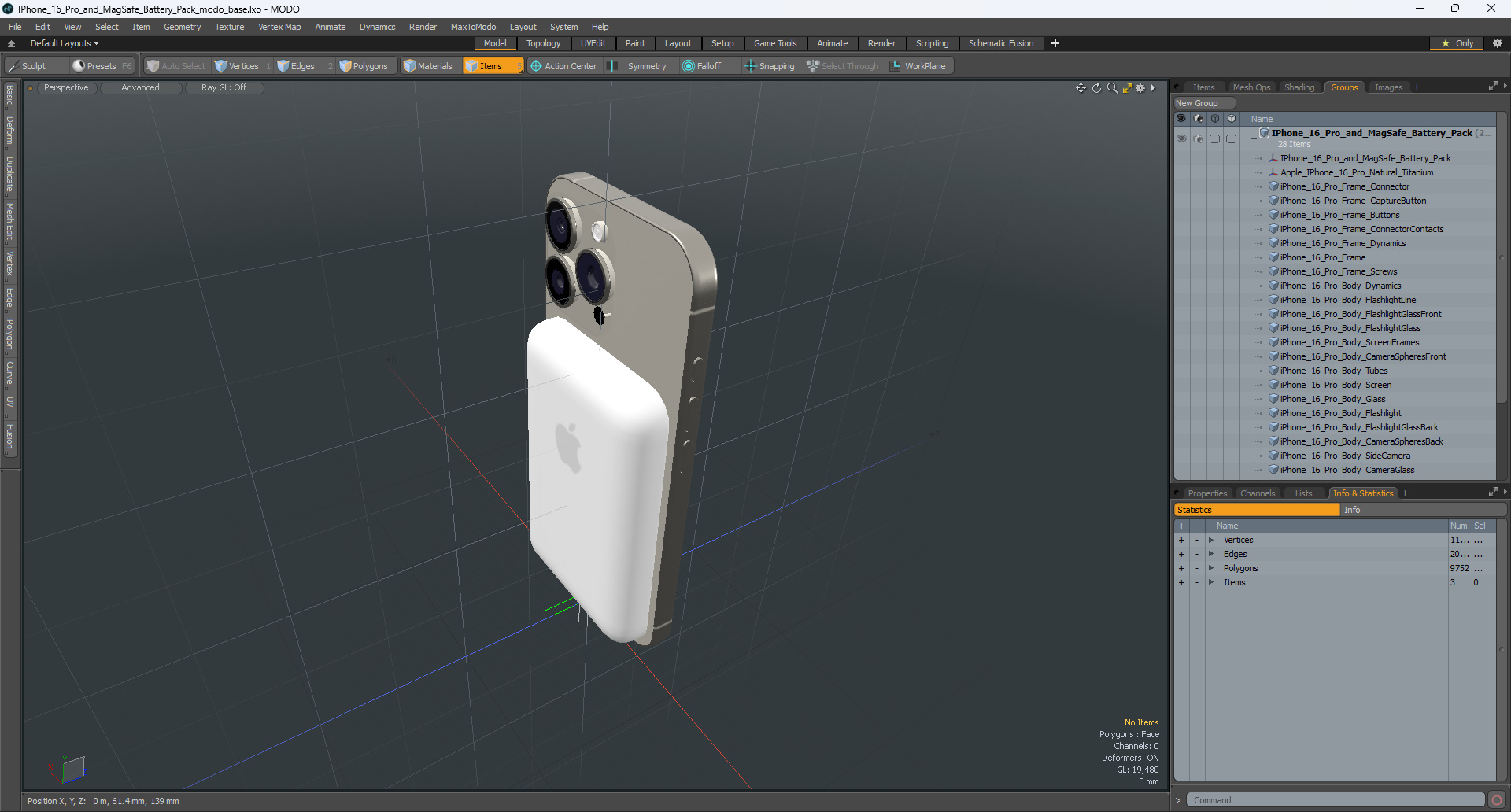The width and height of the screenshot is (1511, 812).
Task: Open the Advanced shading style dropdown
Action: click(x=140, y=88)
